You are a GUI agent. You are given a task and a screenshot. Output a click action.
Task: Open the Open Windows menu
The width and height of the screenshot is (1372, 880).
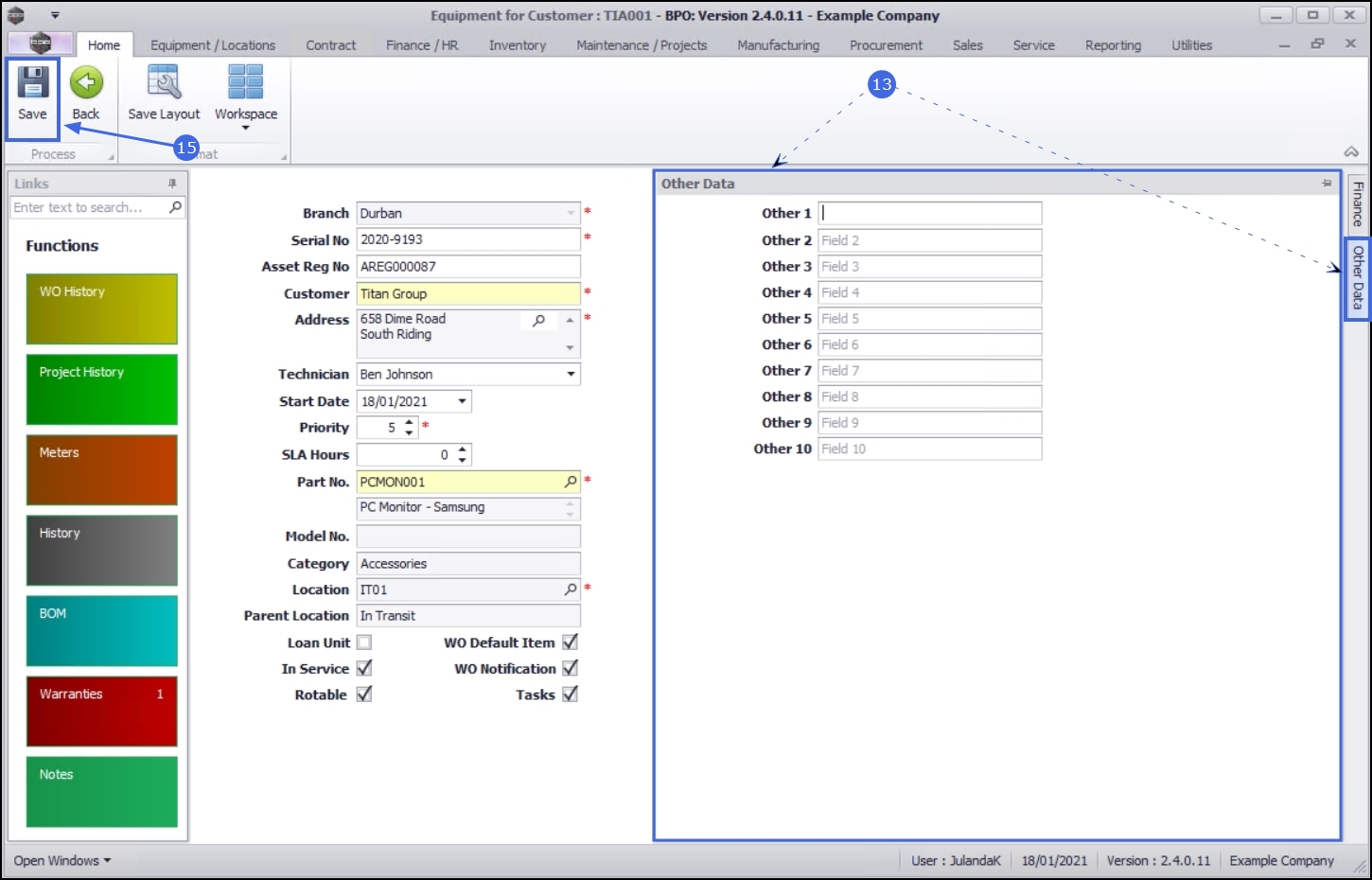[x=62, y=860]
